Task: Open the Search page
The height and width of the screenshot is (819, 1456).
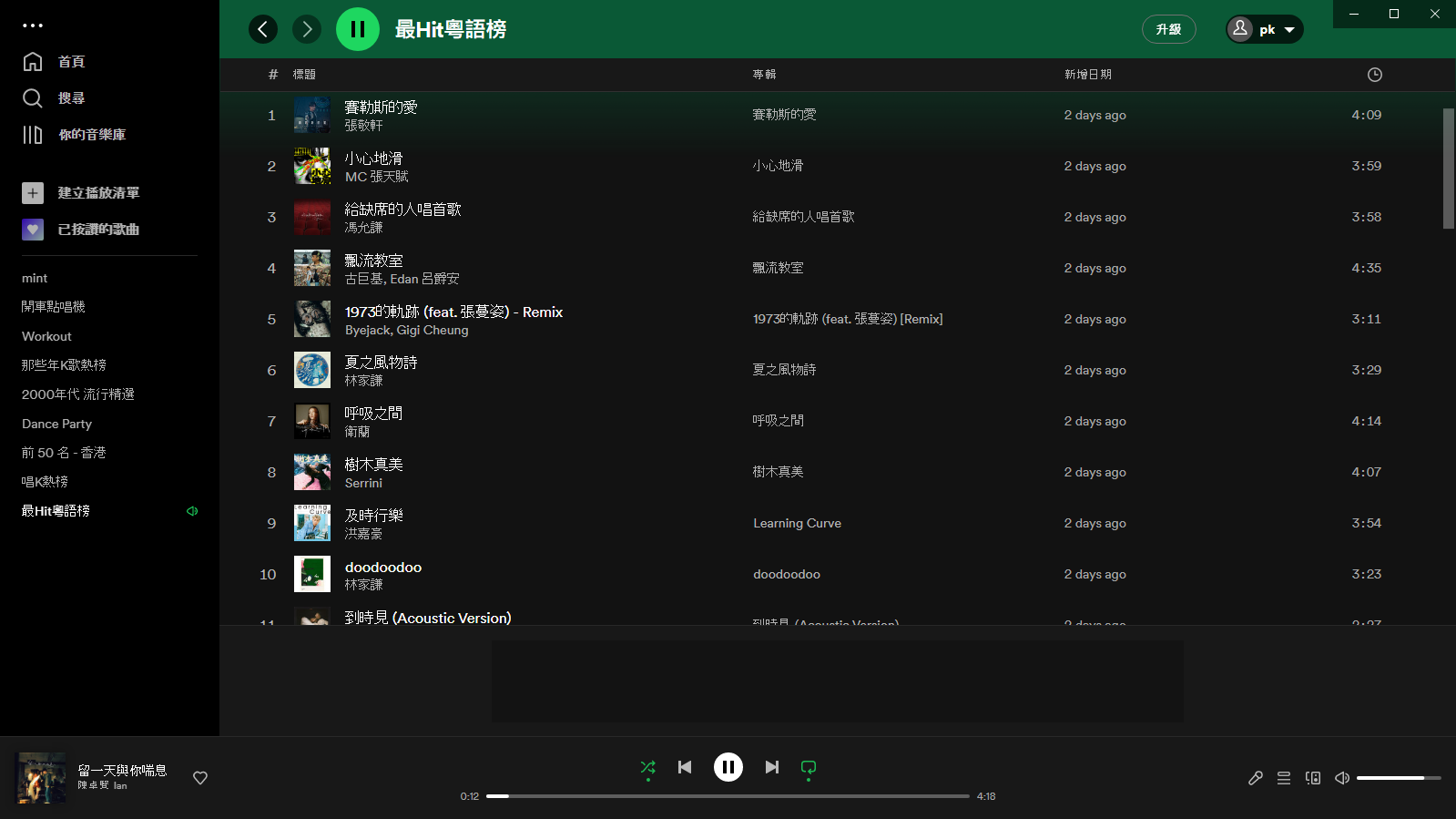Action: click(54, 98)
